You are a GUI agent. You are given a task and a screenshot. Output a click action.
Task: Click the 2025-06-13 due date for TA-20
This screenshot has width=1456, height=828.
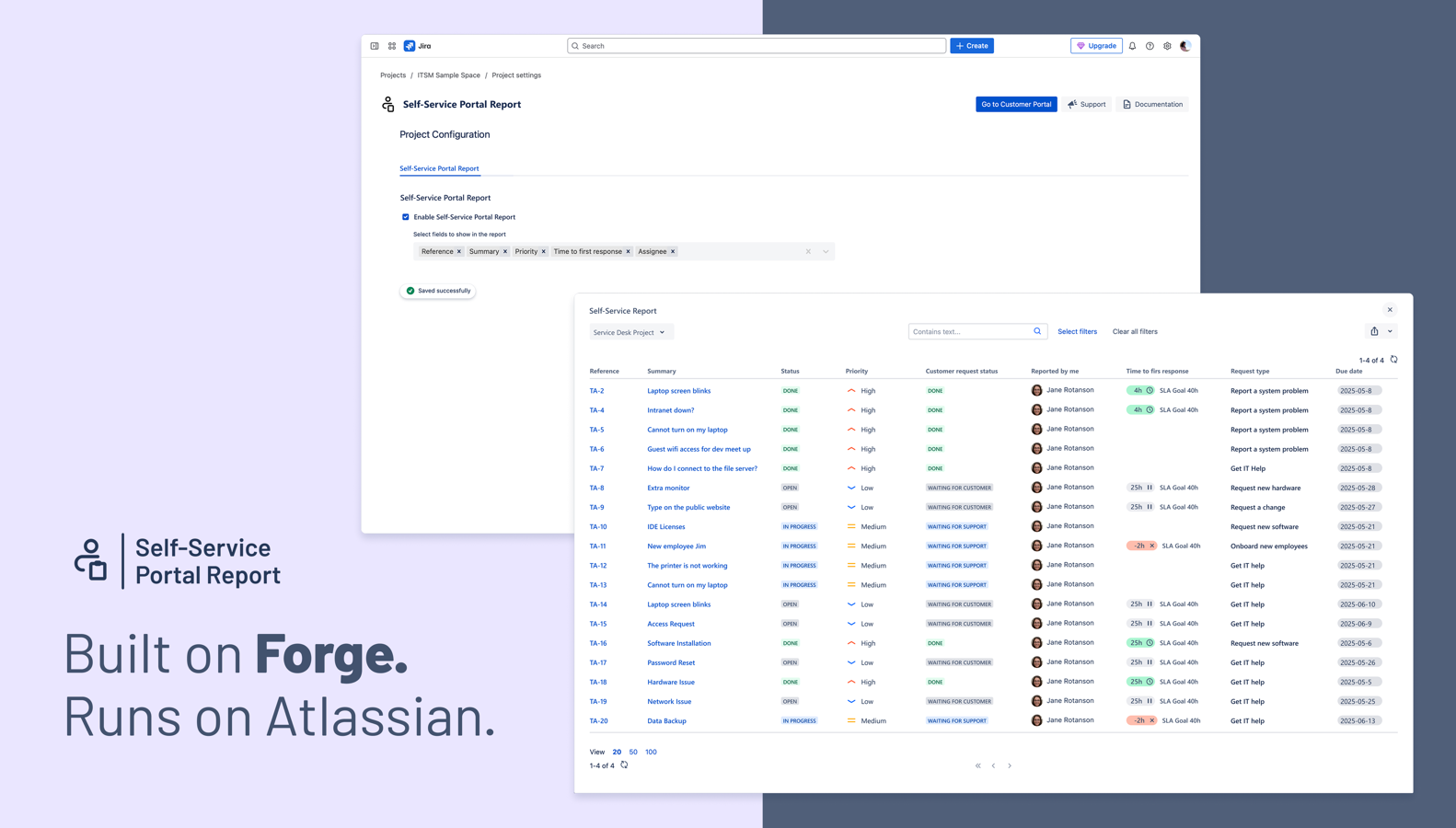coord(1359,721)
